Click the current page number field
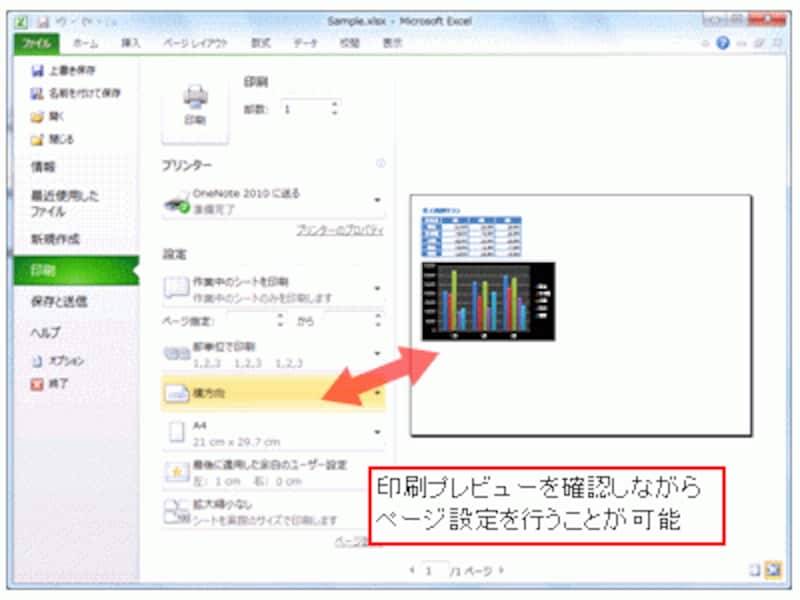This screenshot has width=800, height=600. 435,570
